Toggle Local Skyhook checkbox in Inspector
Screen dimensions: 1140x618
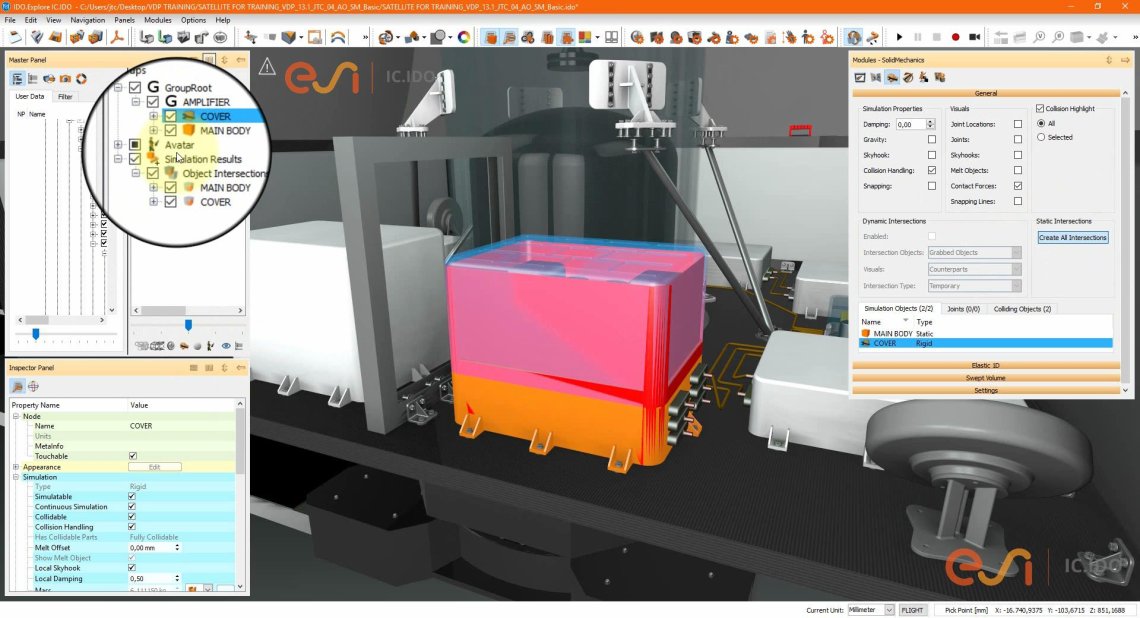pos(132,568)
